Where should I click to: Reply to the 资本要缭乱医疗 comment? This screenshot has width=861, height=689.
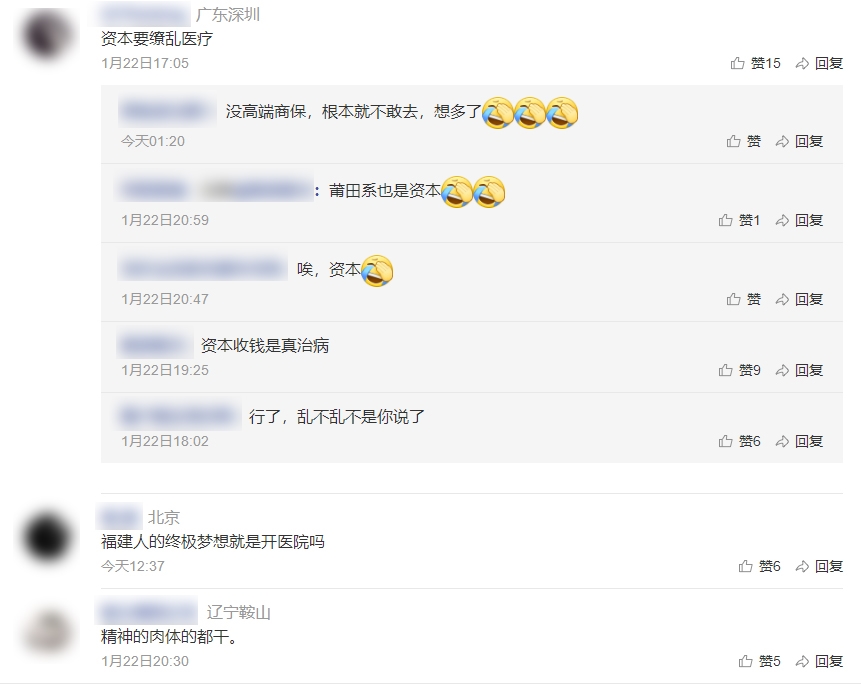819,63
